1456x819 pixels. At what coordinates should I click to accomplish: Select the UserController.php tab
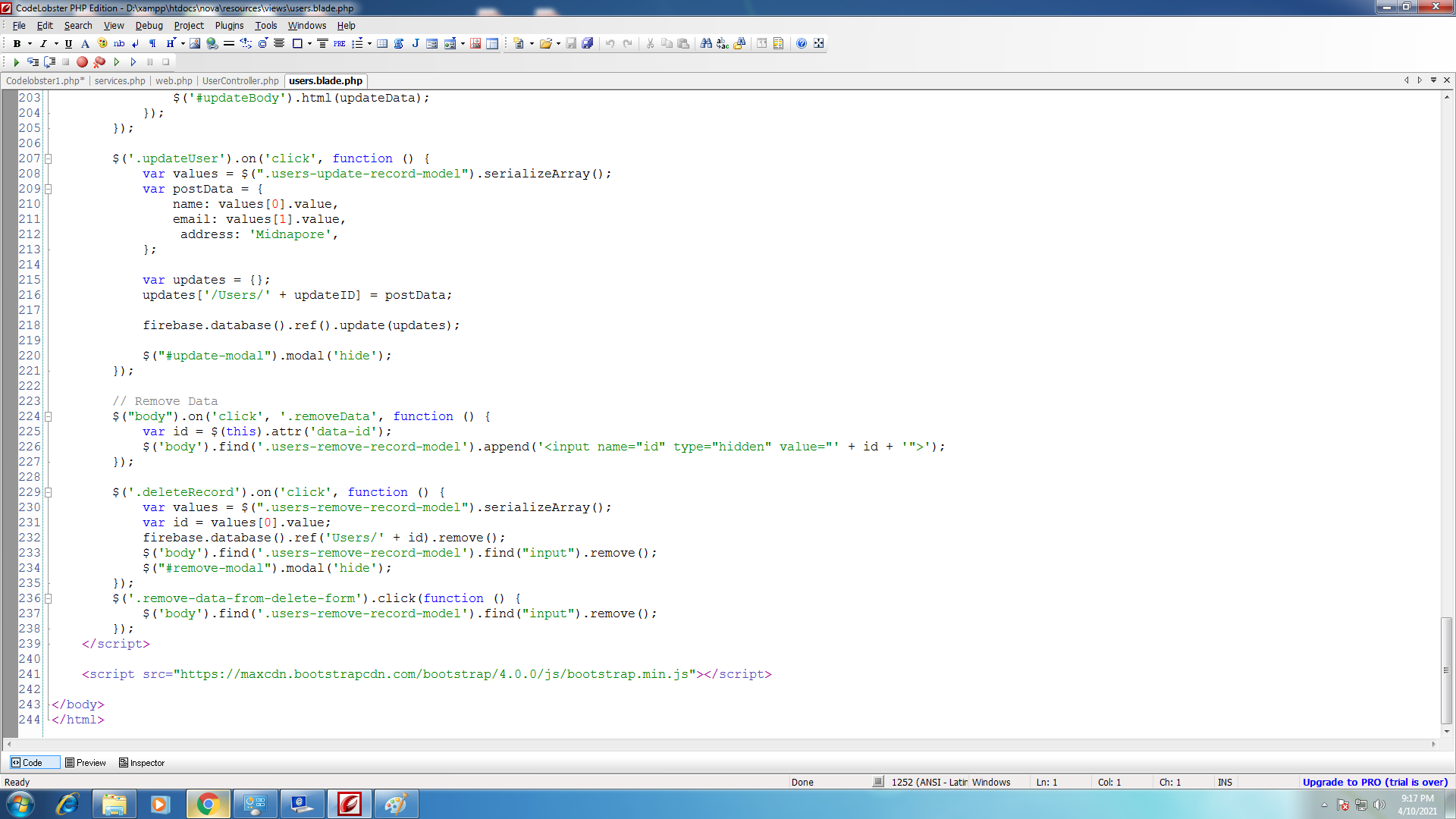click(240, 80)
